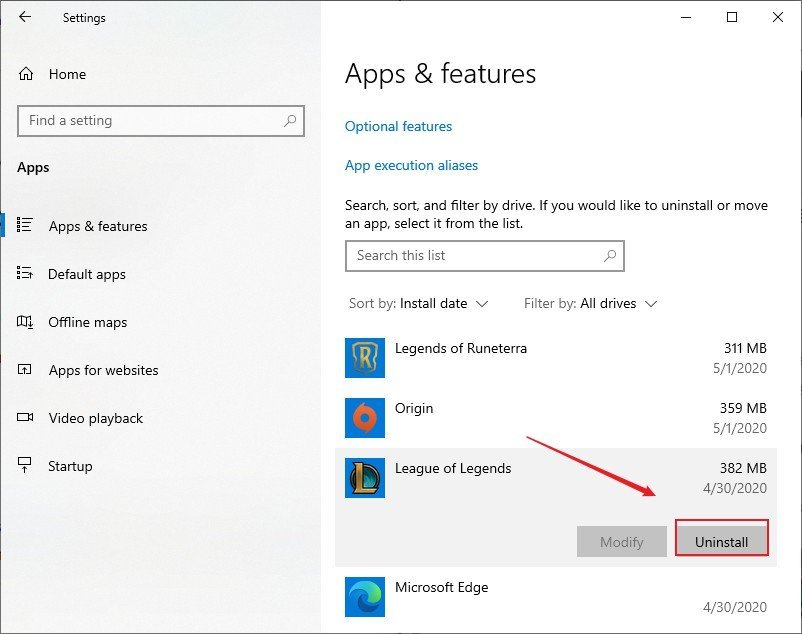Click the Apps for websites icon

coord(25,369)
